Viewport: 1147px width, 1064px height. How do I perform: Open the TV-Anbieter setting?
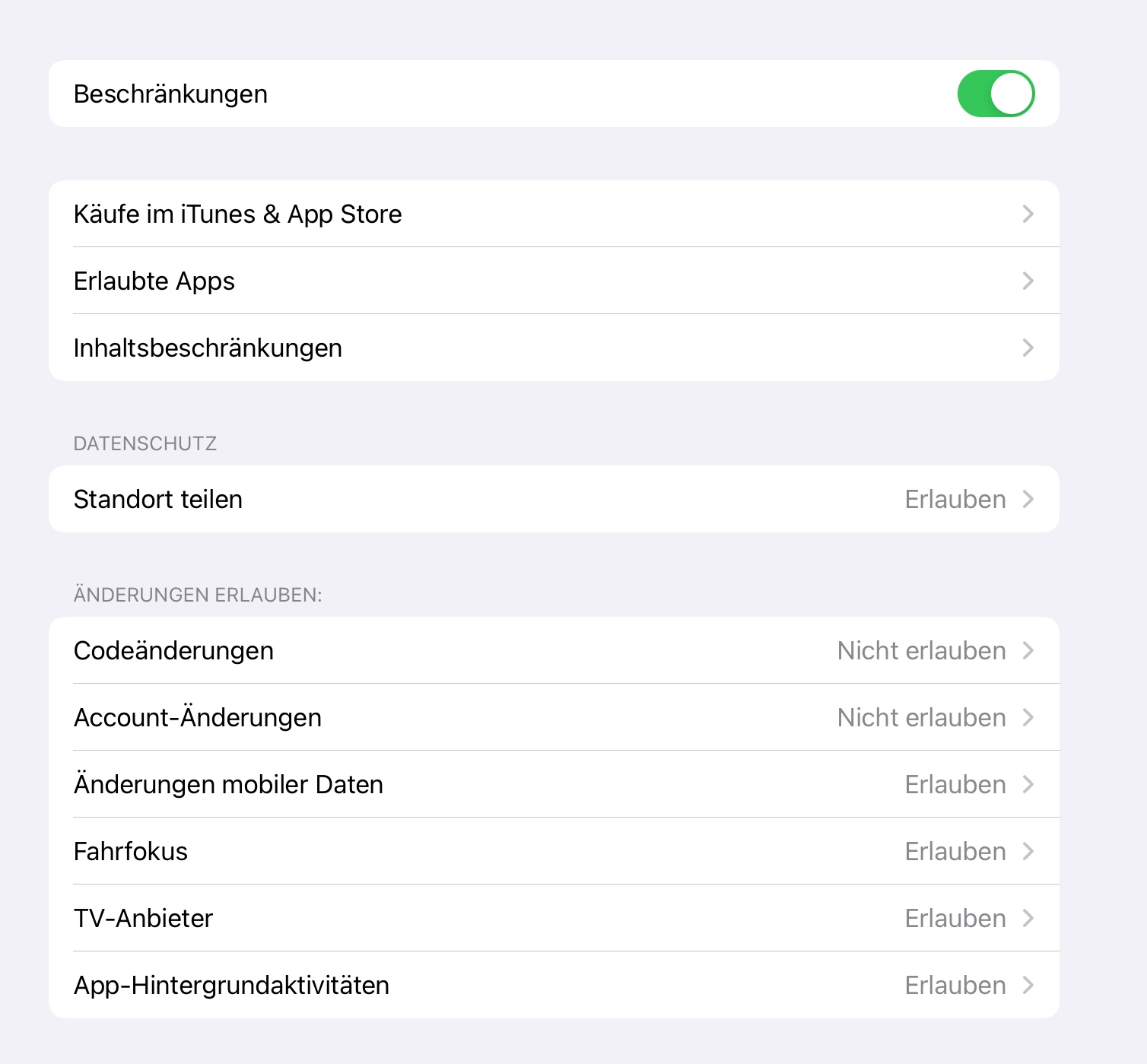click(x=143, y=918)
